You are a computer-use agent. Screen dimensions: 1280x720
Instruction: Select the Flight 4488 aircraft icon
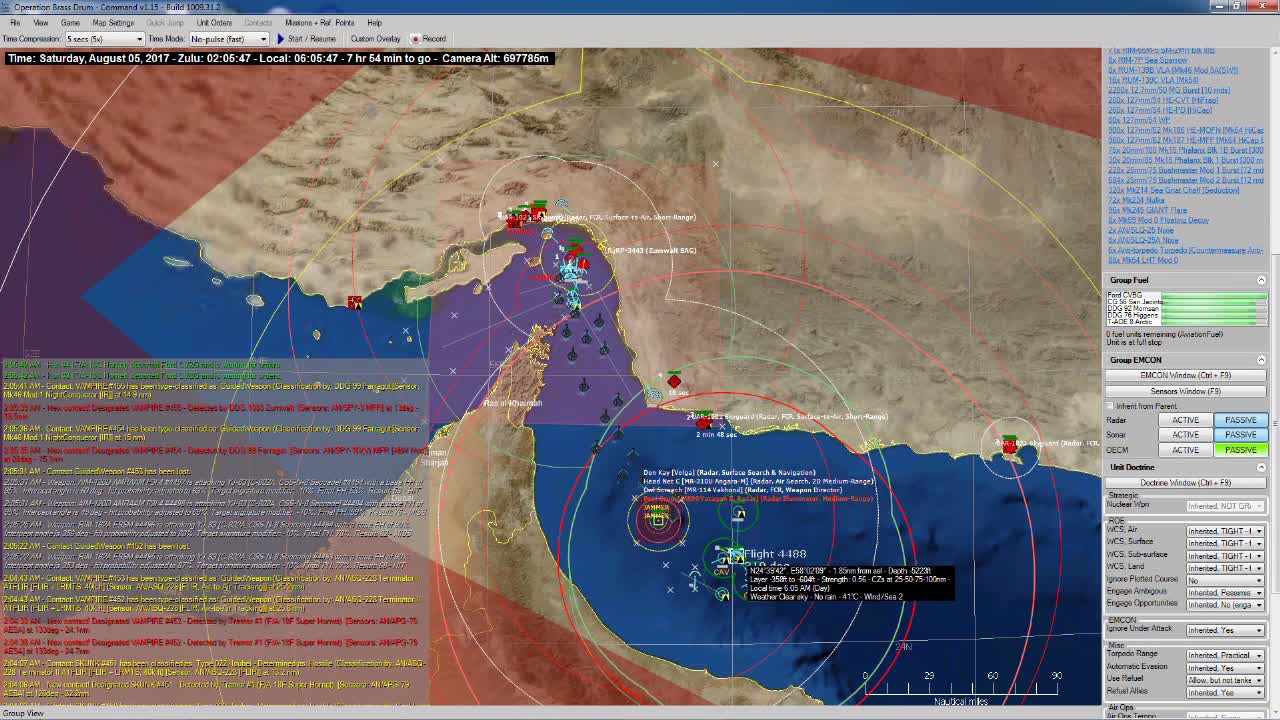[x=736, y=554]
